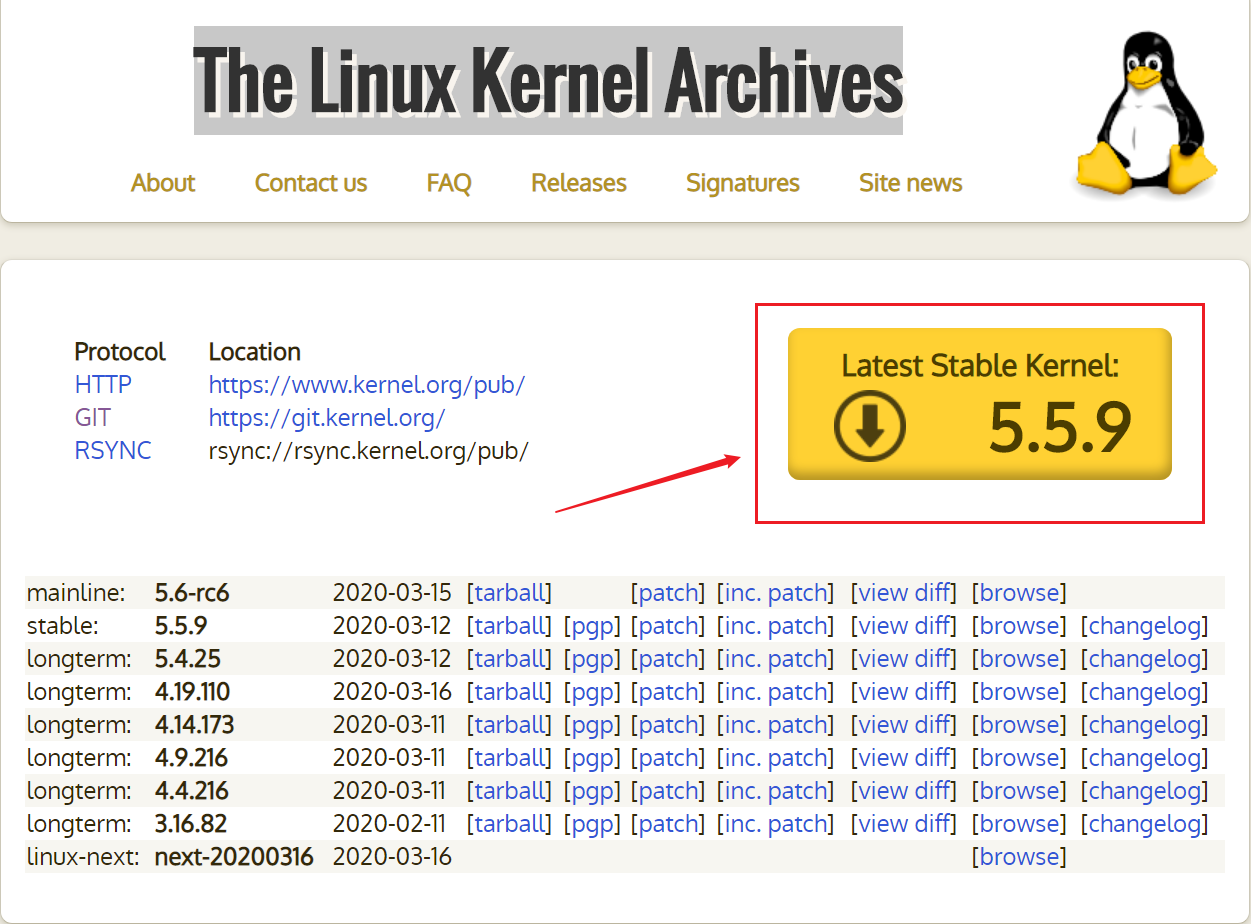Go to the Contact us page
This screenshot has width=1251, height=924.
point(311,183)
